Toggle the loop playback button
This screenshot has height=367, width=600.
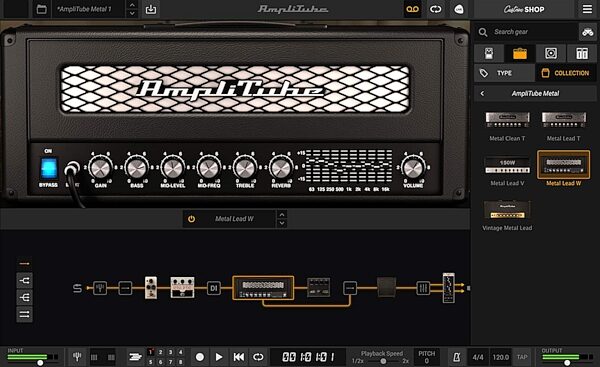pyautogui.click(x=258, y=357)
